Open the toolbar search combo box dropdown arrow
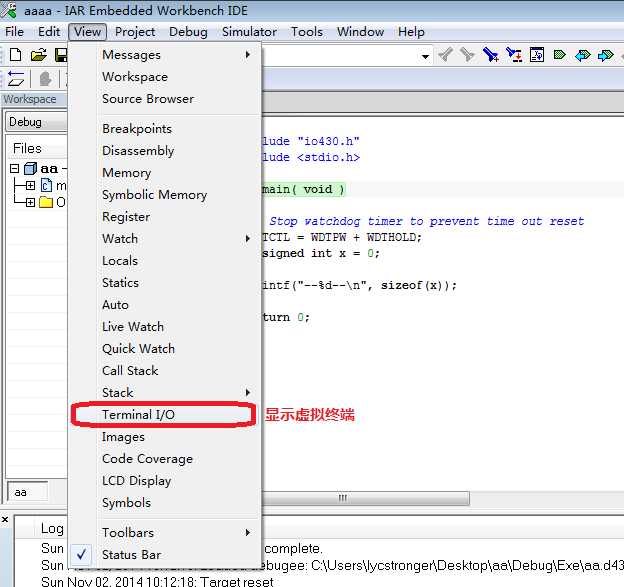Image resolution: width=624 pixels, height=587 pixels. (425, 56)
